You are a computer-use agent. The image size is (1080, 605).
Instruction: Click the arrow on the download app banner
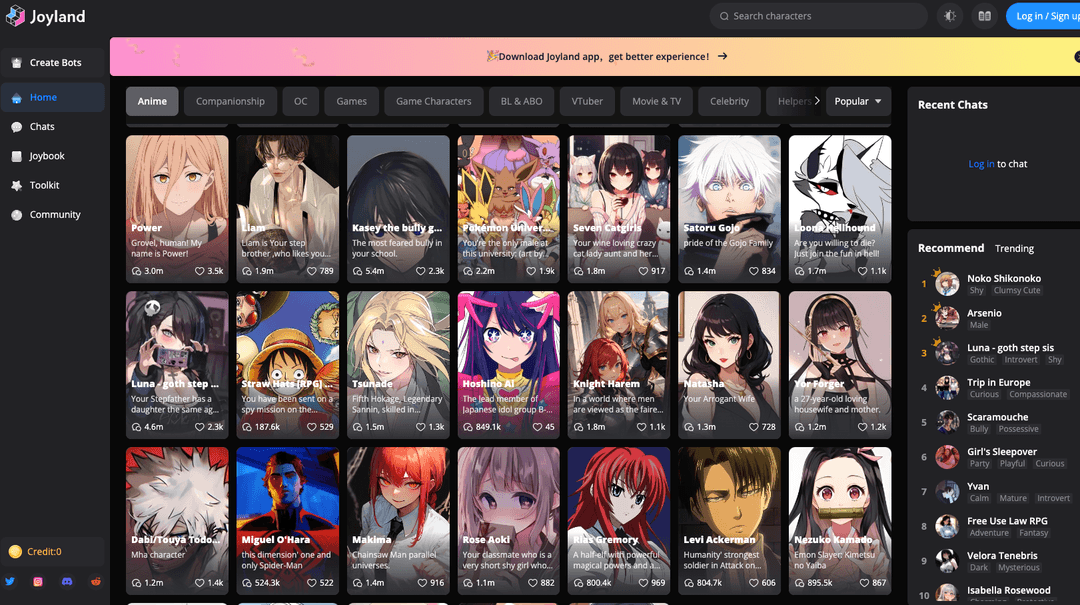tap(723, 57)
